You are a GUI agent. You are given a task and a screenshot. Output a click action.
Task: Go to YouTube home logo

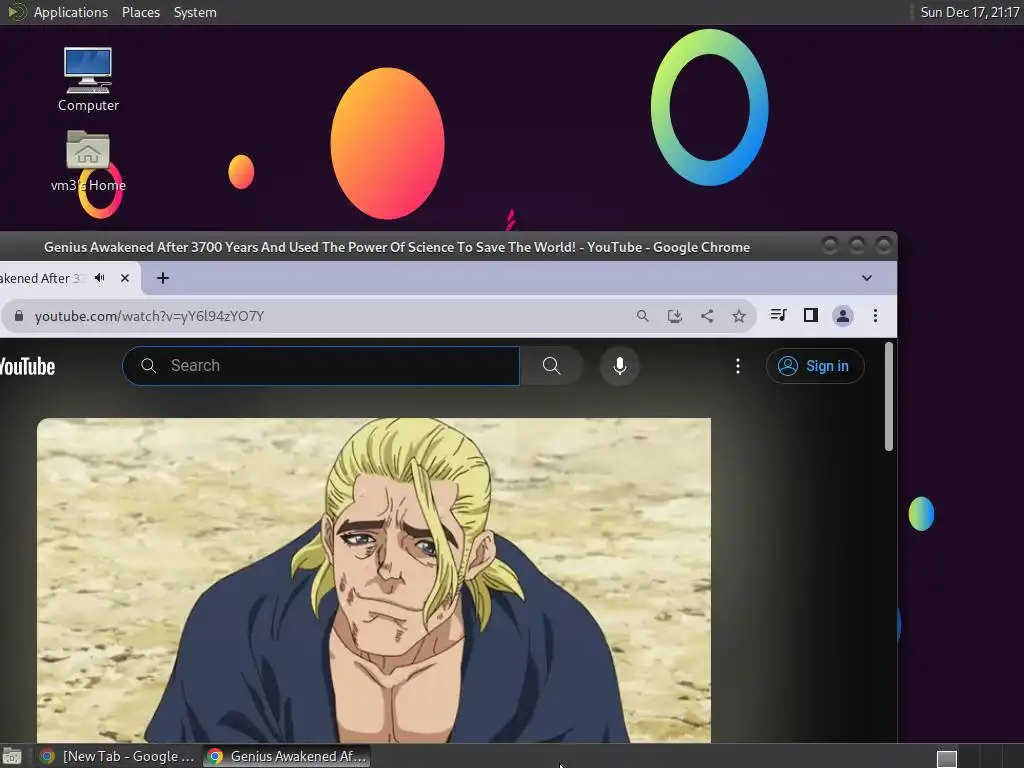27,366
